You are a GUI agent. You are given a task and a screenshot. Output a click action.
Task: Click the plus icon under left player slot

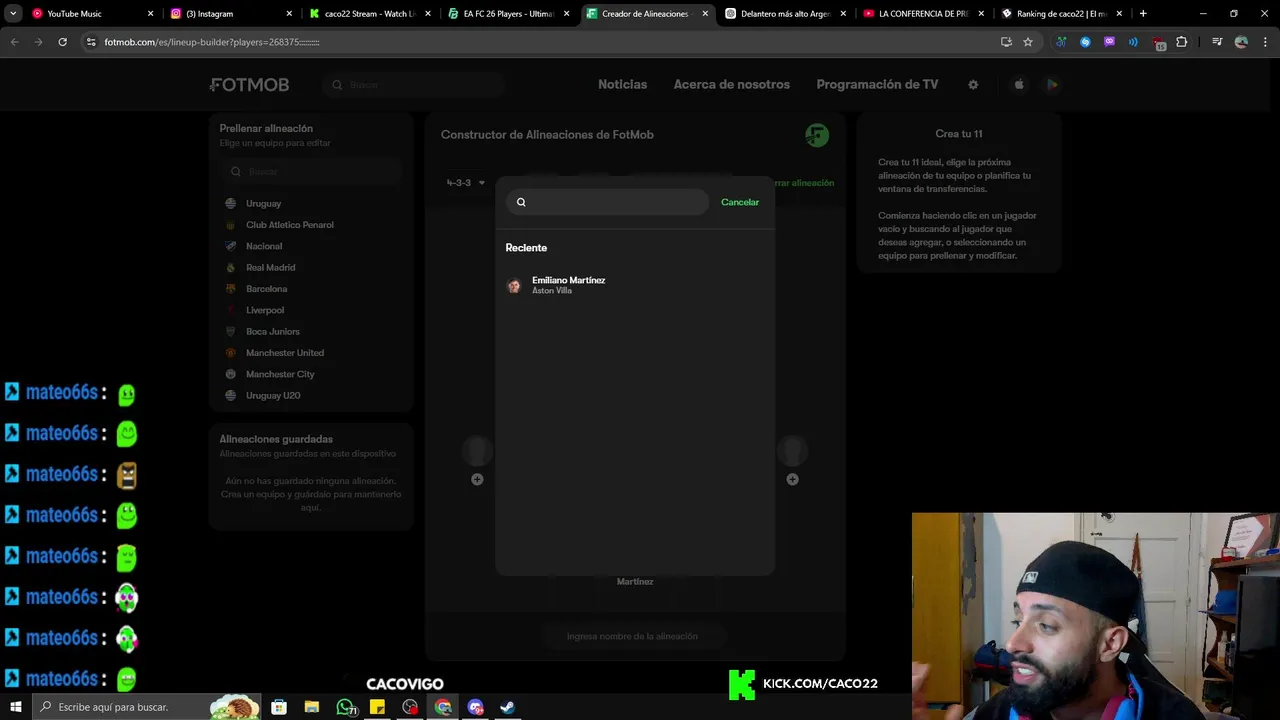pos(477,480)
